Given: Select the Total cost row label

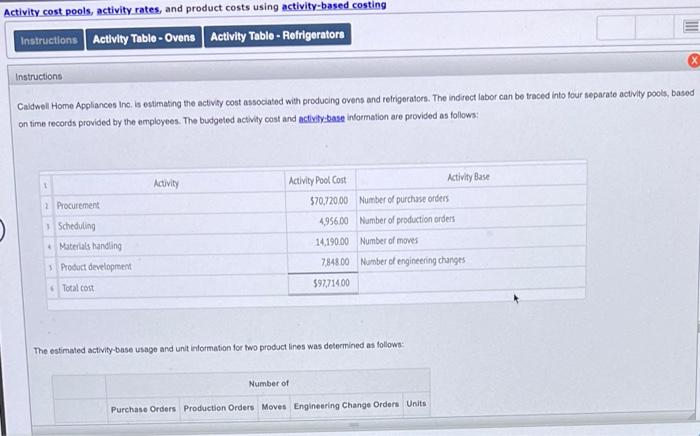Looking at the screenshot, I should (78, 288).
